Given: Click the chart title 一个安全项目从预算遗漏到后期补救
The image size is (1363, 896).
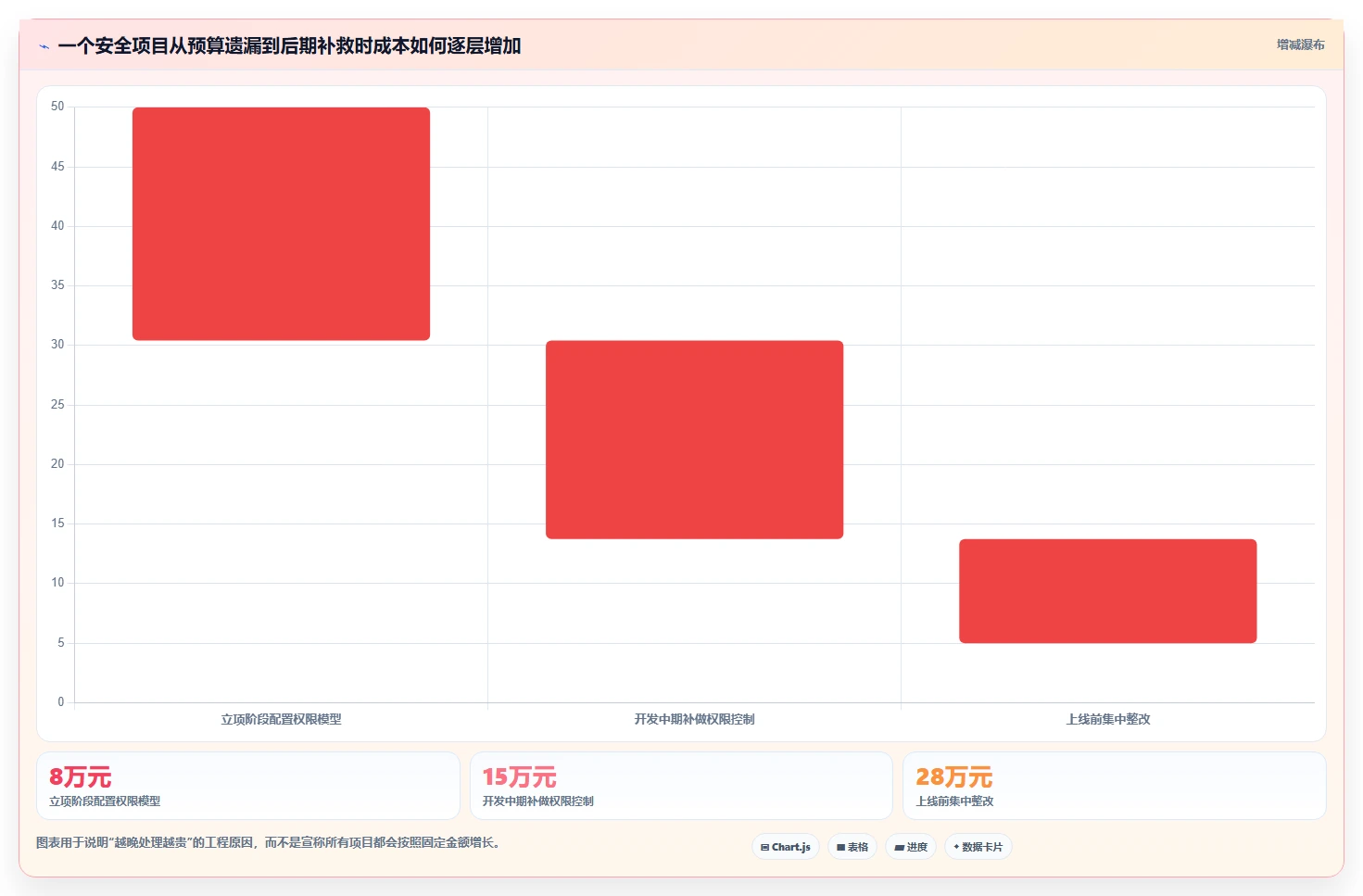Looking at the screenshot, I should 289,45.
